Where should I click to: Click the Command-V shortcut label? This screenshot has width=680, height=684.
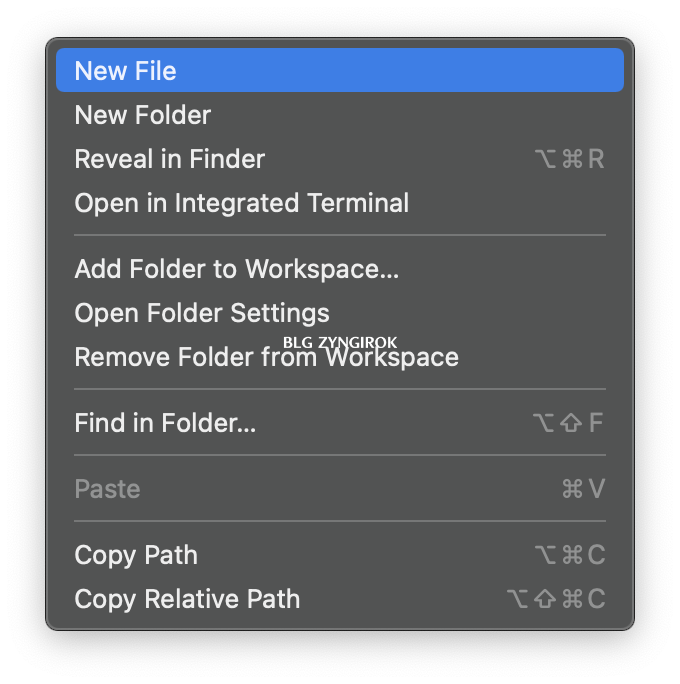(584, 489)
